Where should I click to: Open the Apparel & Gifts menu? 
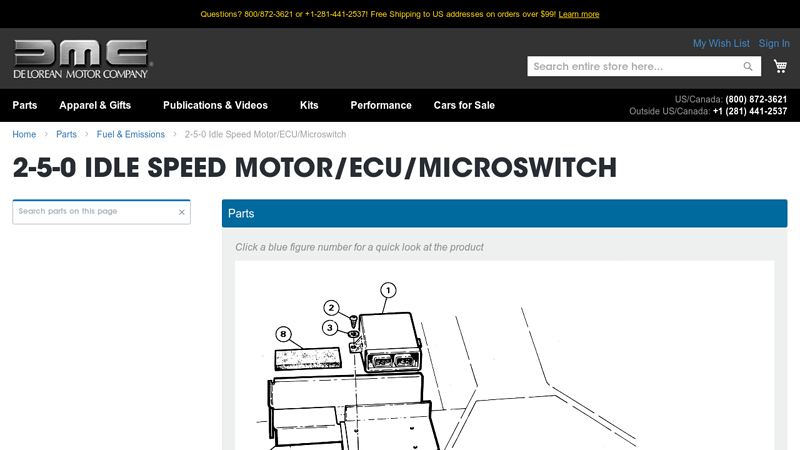tap(95, 105)
